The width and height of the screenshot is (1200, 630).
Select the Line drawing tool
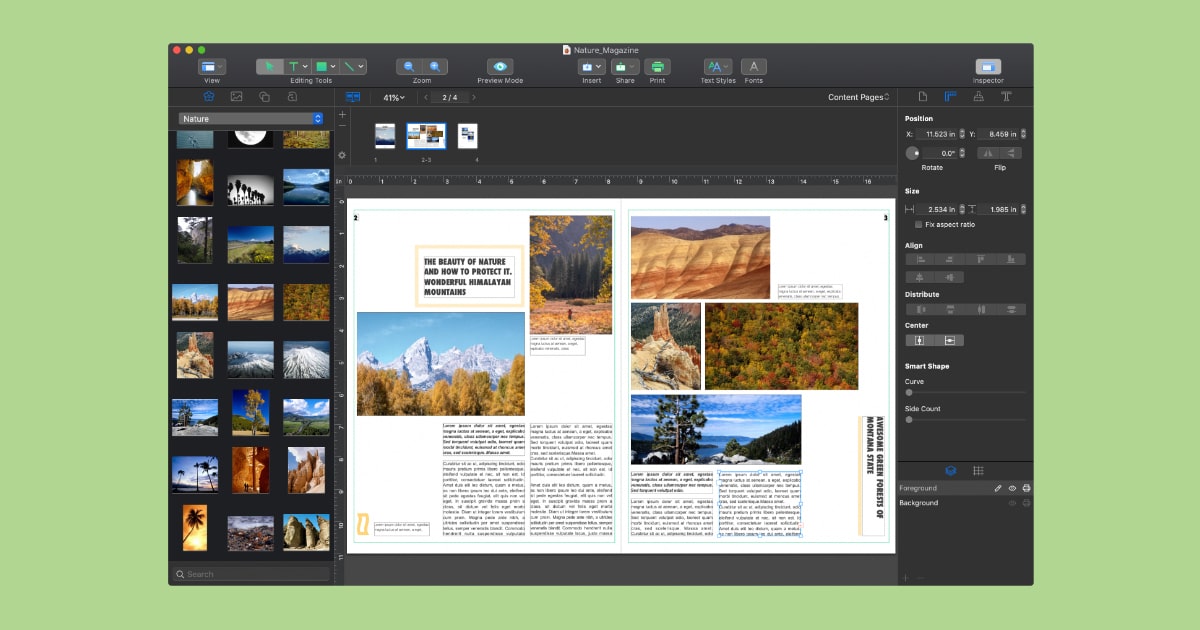350,65
